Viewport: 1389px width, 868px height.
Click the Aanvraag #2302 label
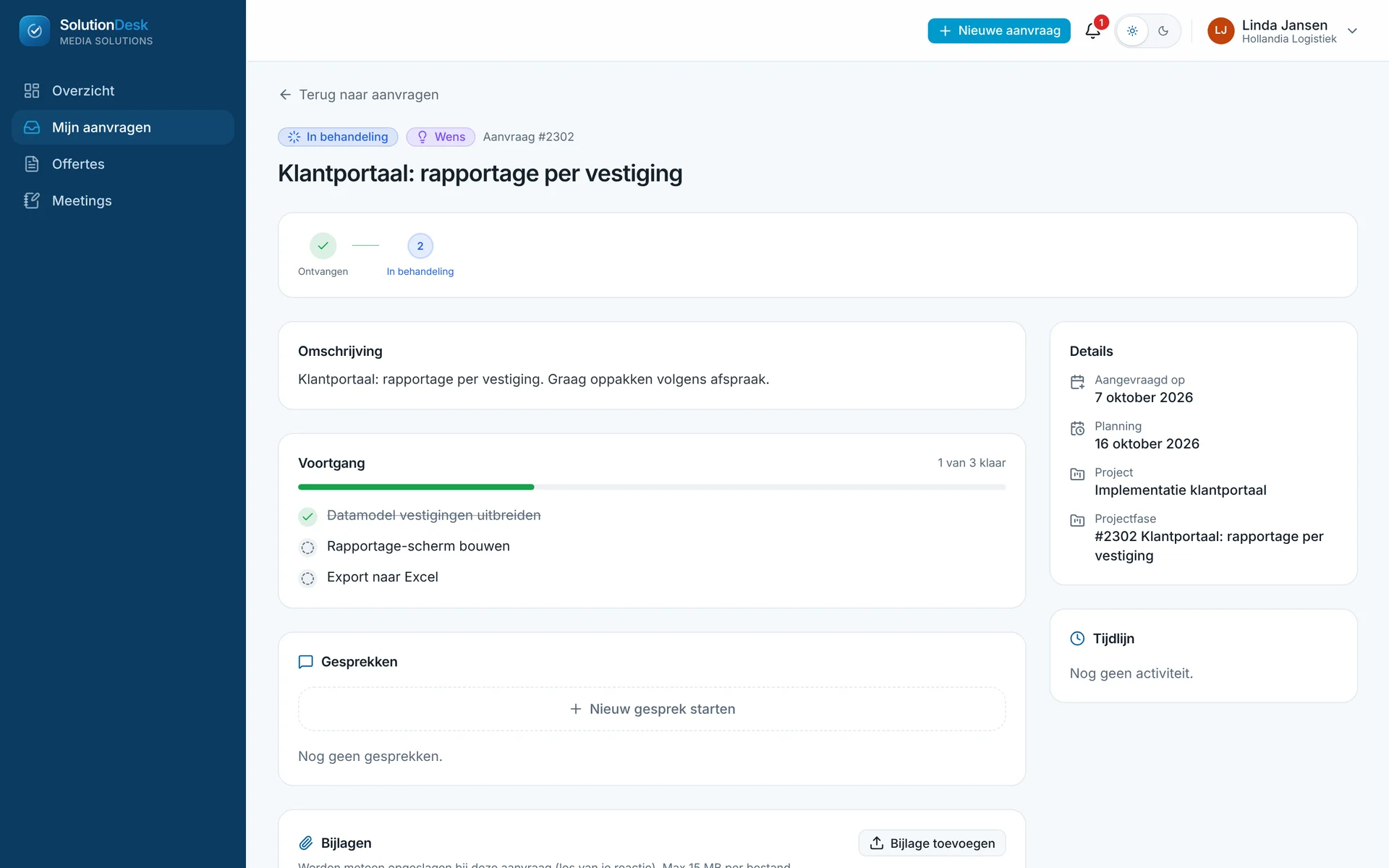click(528, 137)
